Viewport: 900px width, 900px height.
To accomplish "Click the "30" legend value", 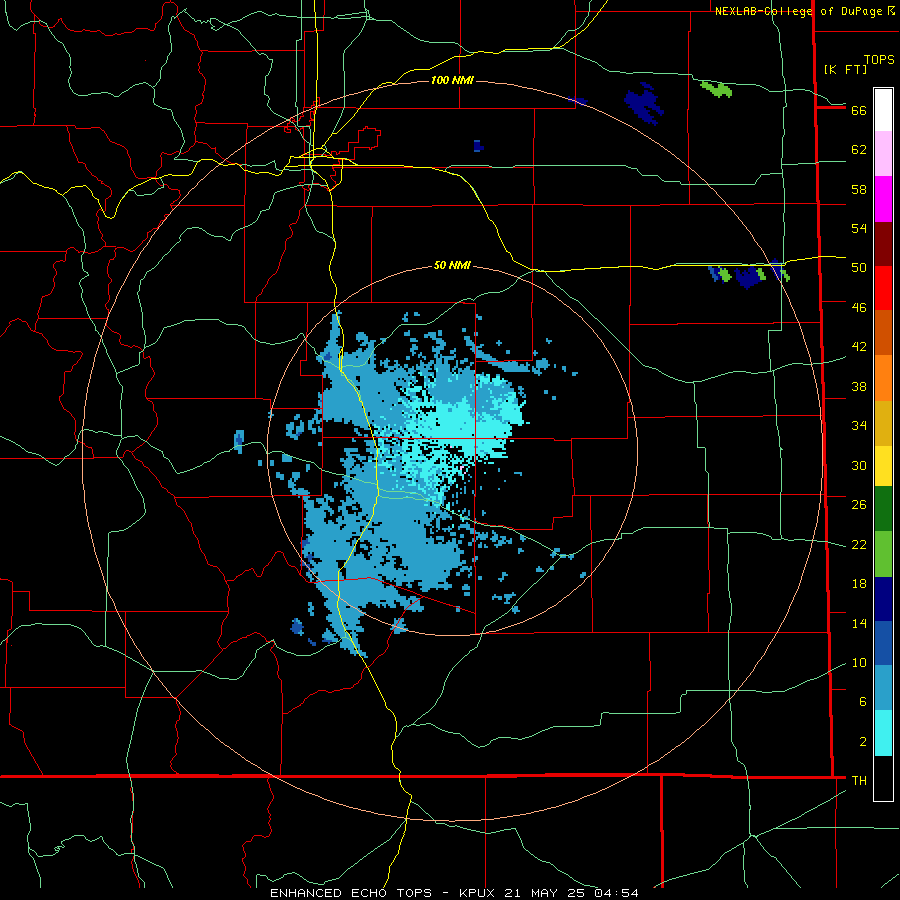I will (859, 465).
